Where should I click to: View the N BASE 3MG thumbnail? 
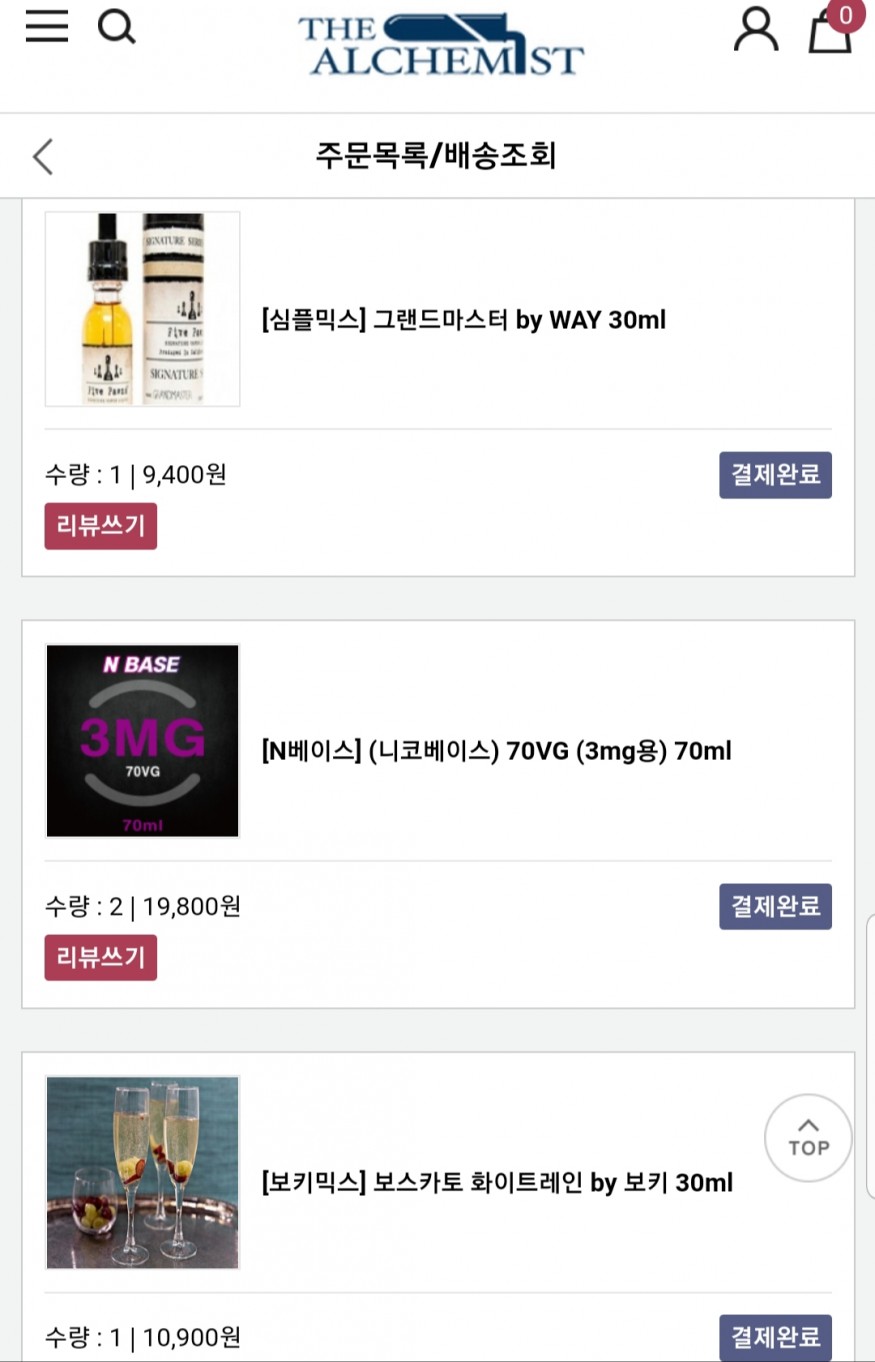142,740
